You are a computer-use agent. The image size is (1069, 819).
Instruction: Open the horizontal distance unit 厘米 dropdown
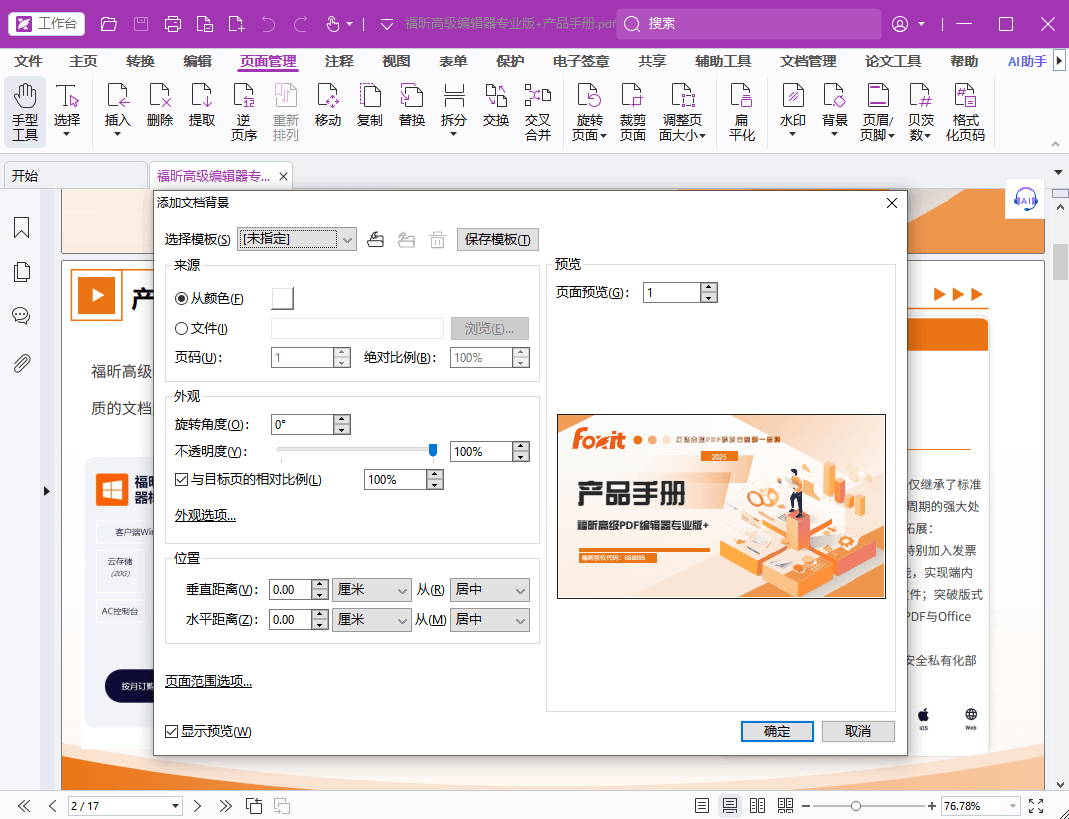point(372,620)
